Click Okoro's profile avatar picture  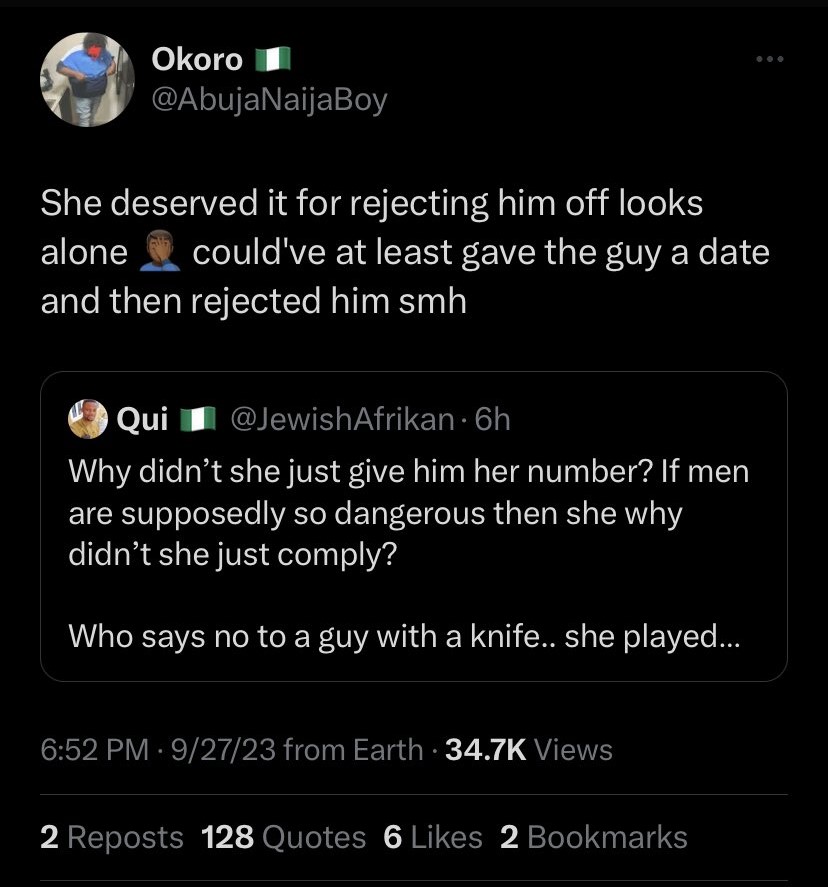point(88,80)
